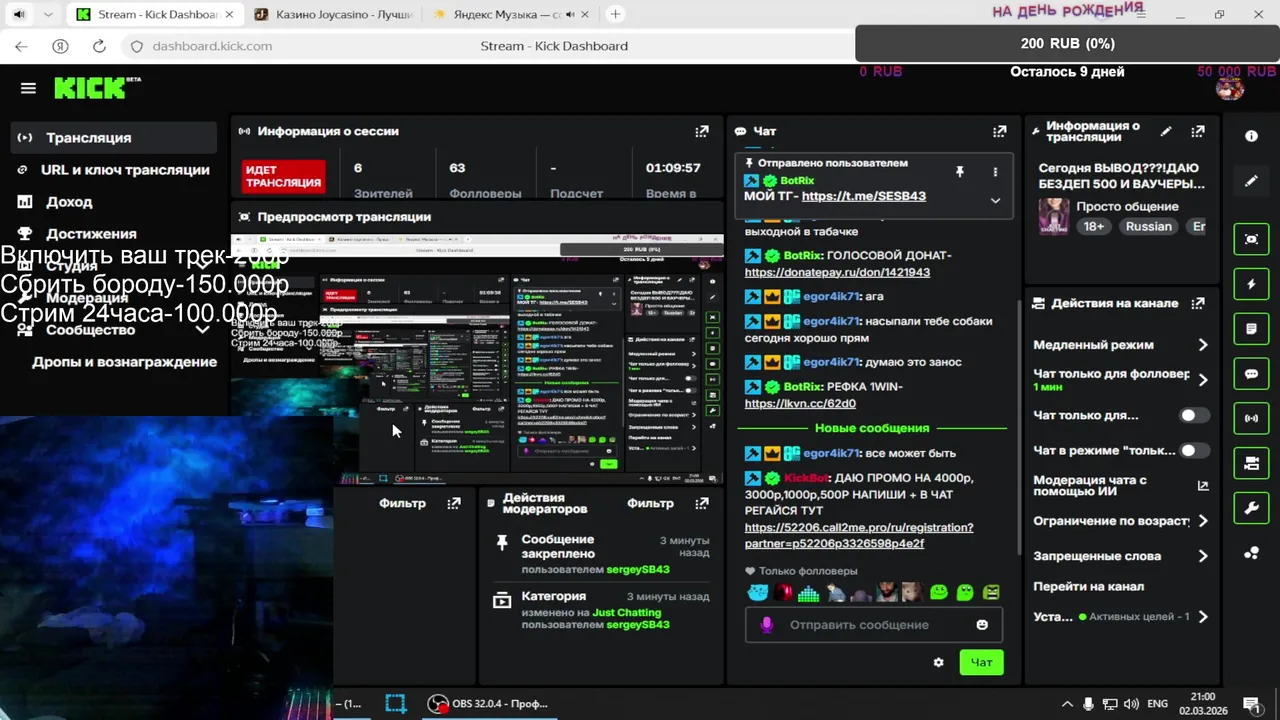Image resolution: width=1280 pixels, height=720 pixels.
Task: Pop out the Чат panel
Action: point(999,131)
